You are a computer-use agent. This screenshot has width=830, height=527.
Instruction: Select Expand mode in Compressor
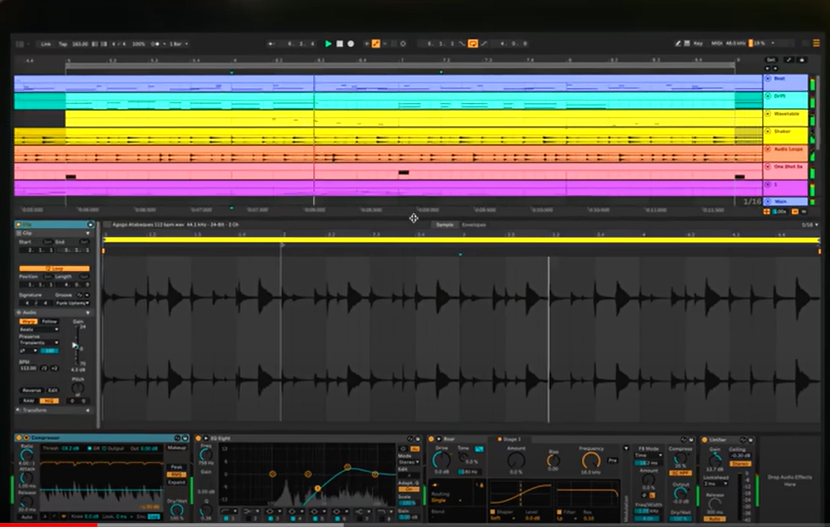176,482
